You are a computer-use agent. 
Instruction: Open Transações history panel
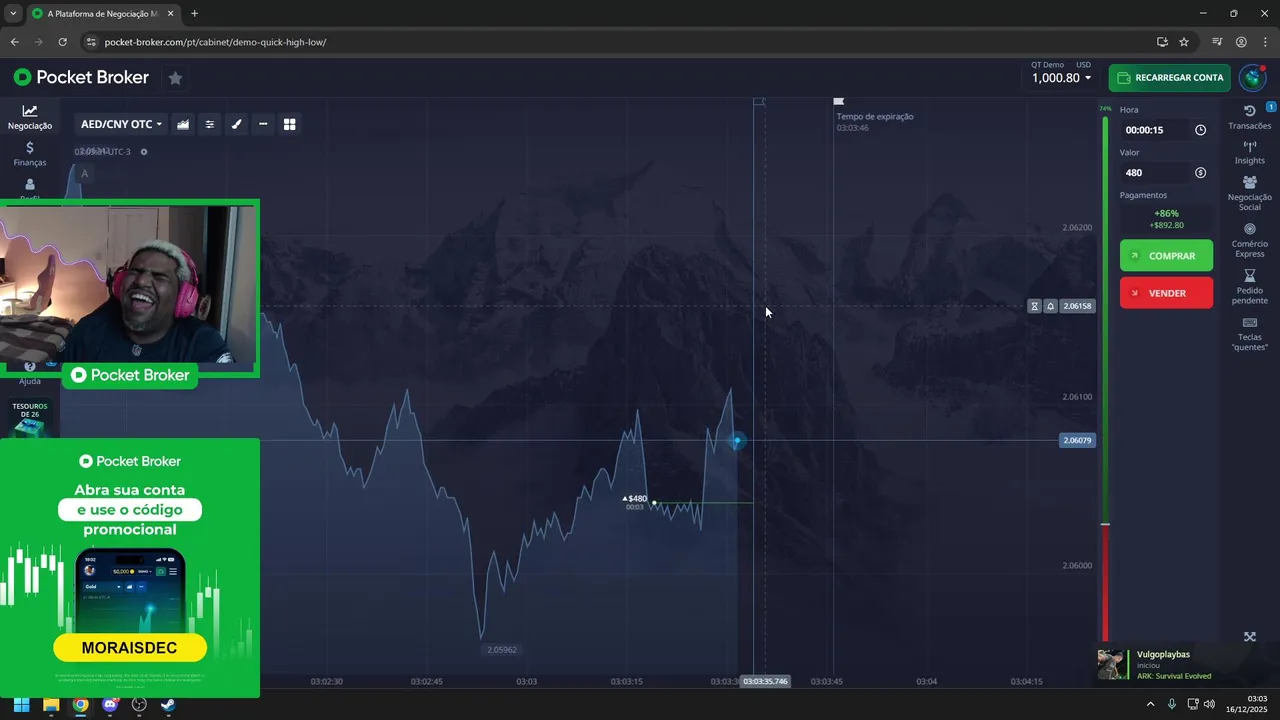[1250, 117]
